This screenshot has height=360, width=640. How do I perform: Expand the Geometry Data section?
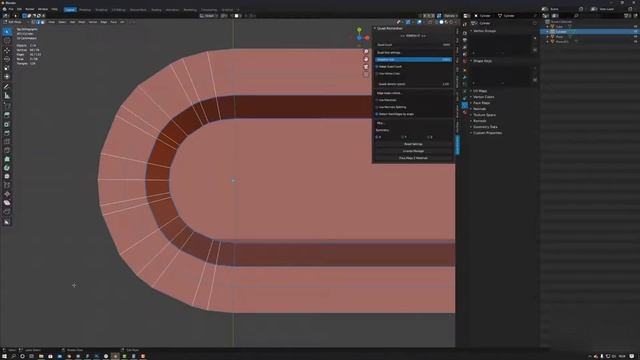pos(471,127)
